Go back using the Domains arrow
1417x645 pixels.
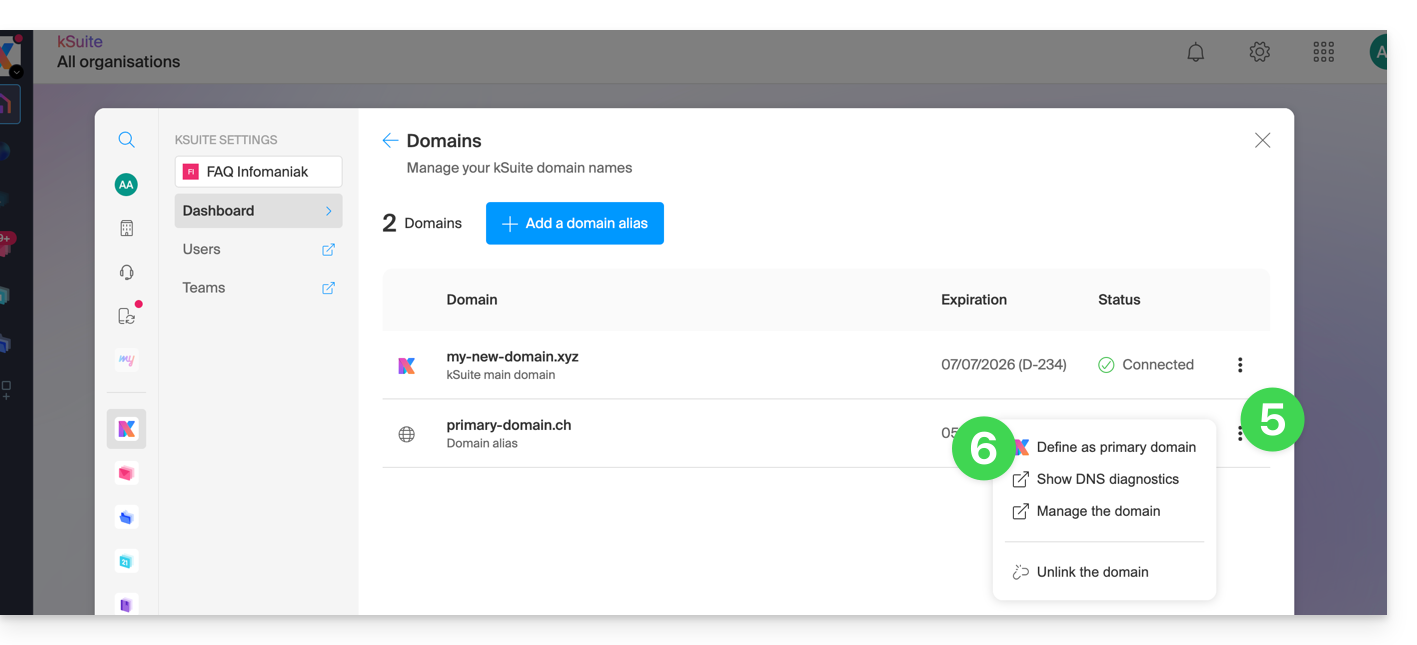[x=390, y=141]
